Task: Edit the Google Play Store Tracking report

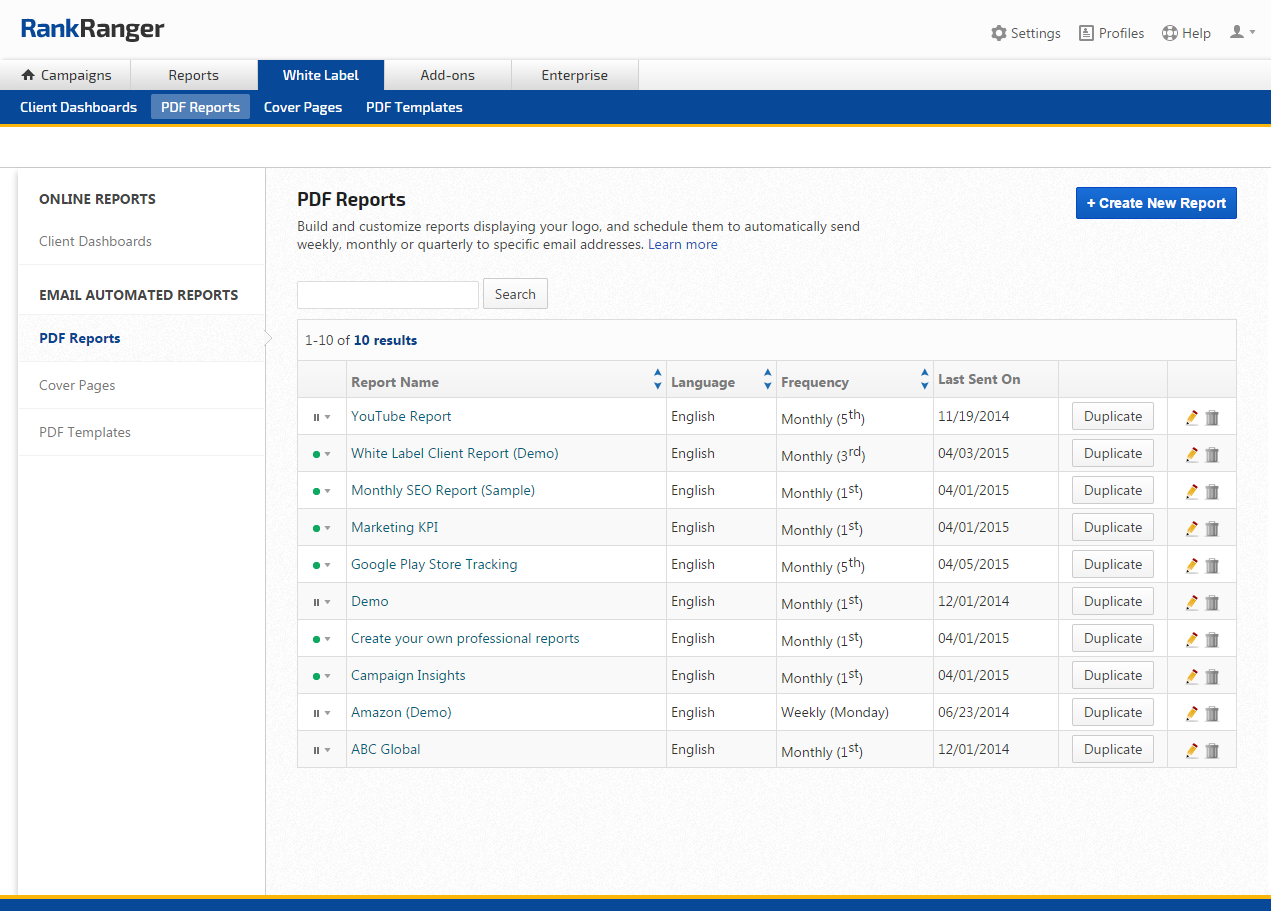Action: tap(1191, 566)
